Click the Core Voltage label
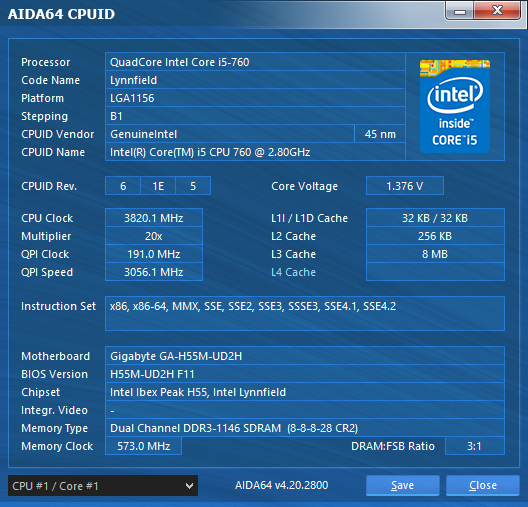This screenshot has width=528, height=507. 304,186
